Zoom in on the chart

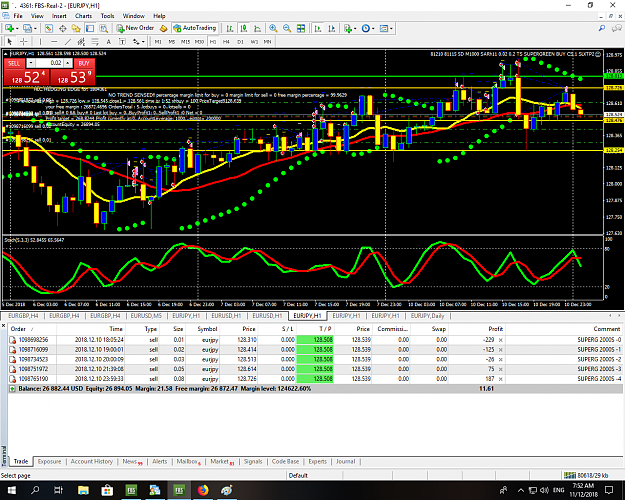[x=273, y=28]
